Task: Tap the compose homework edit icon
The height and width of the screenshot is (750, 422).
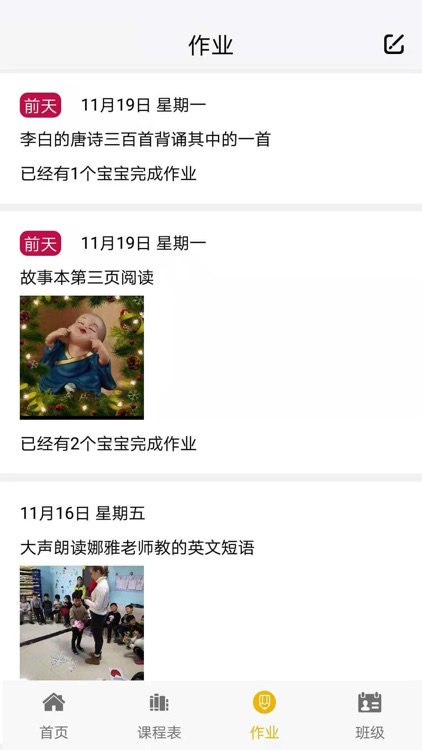Action: (394, 44)
